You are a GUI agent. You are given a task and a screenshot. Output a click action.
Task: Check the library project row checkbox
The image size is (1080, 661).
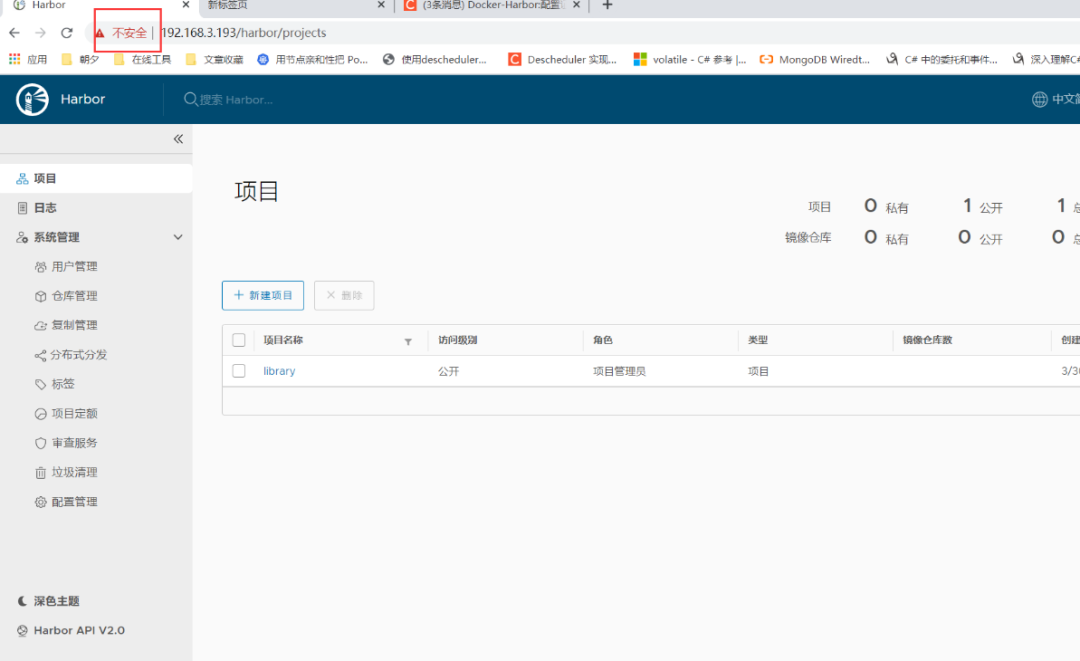coord(239,371)
